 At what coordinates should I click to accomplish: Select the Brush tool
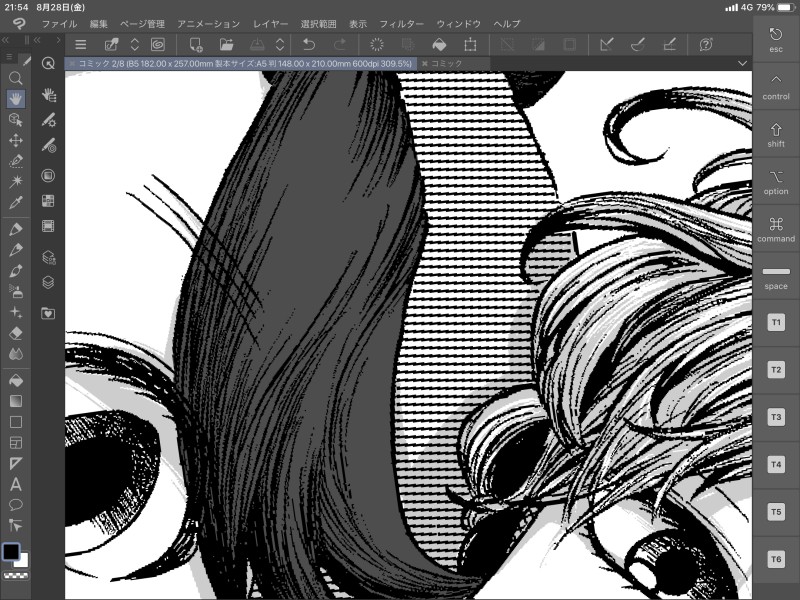tap(16, 270)
